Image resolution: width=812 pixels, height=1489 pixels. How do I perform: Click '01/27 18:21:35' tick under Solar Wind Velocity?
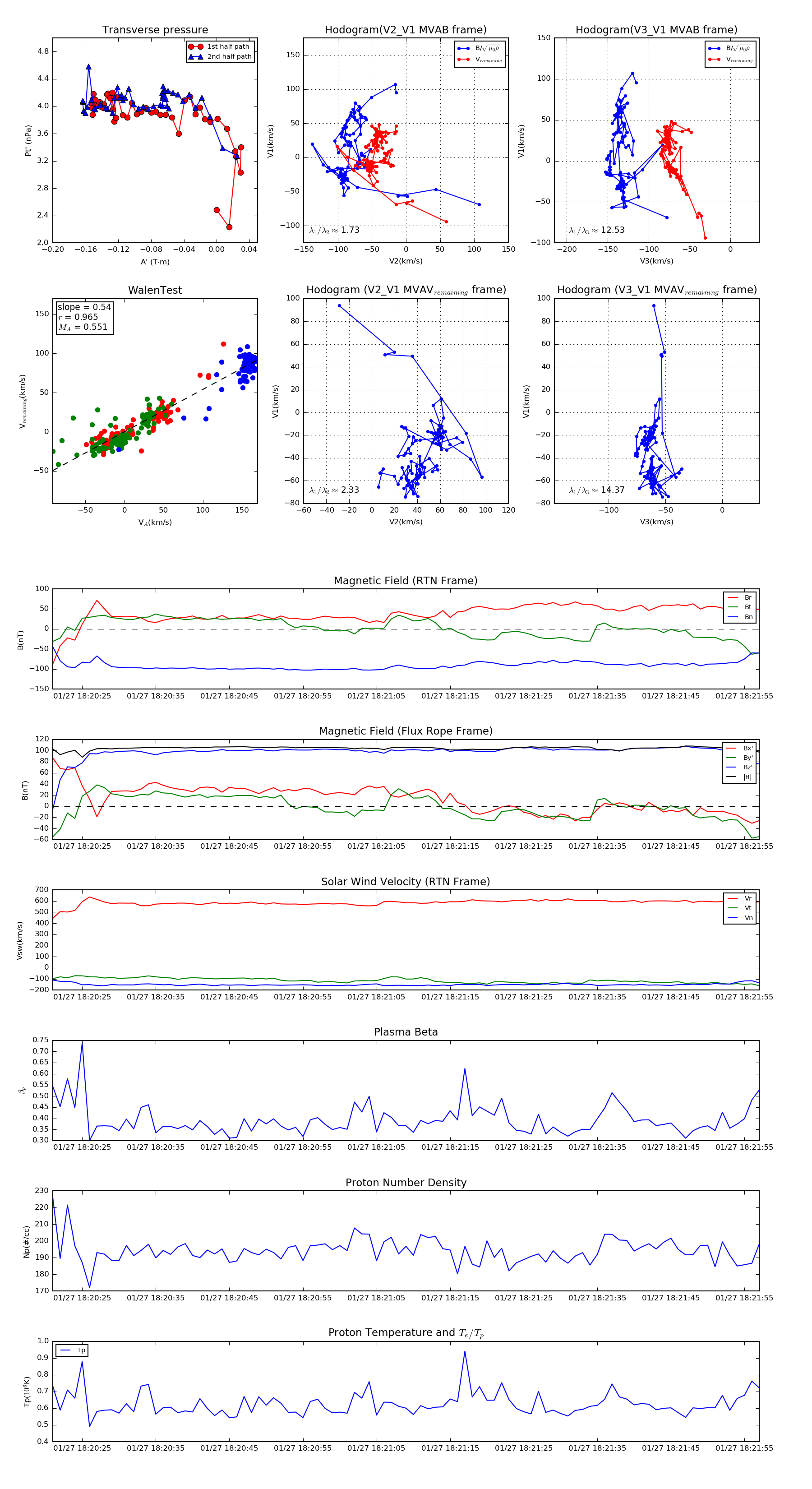click(597, 997)
